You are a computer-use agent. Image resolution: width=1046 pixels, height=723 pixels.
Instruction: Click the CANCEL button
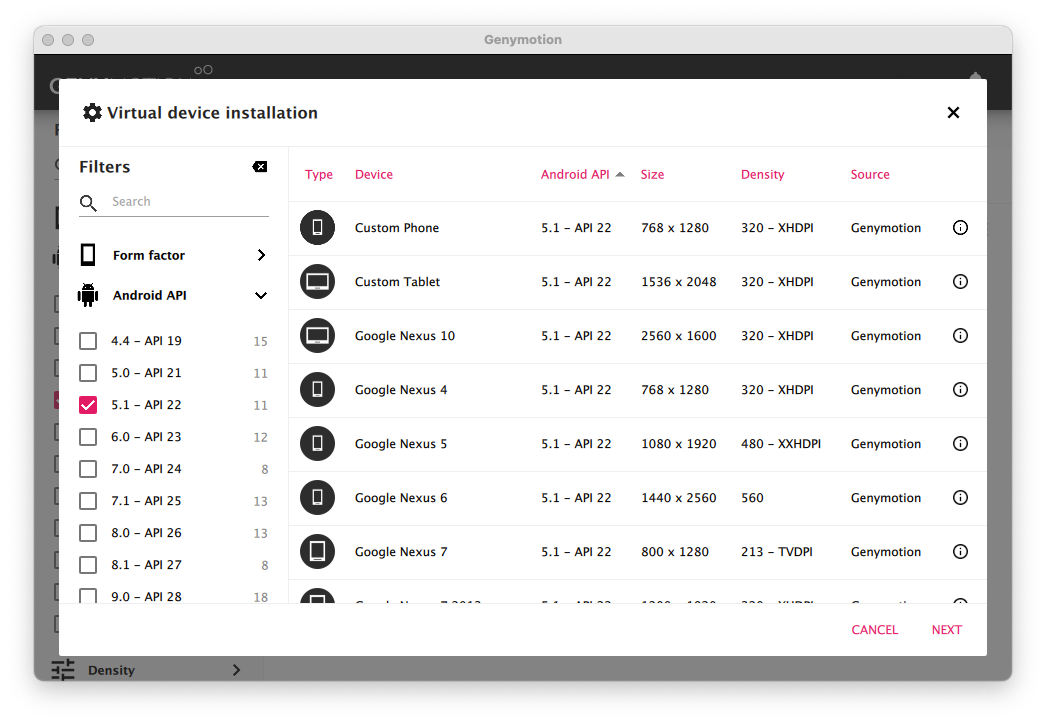point(875,630)
